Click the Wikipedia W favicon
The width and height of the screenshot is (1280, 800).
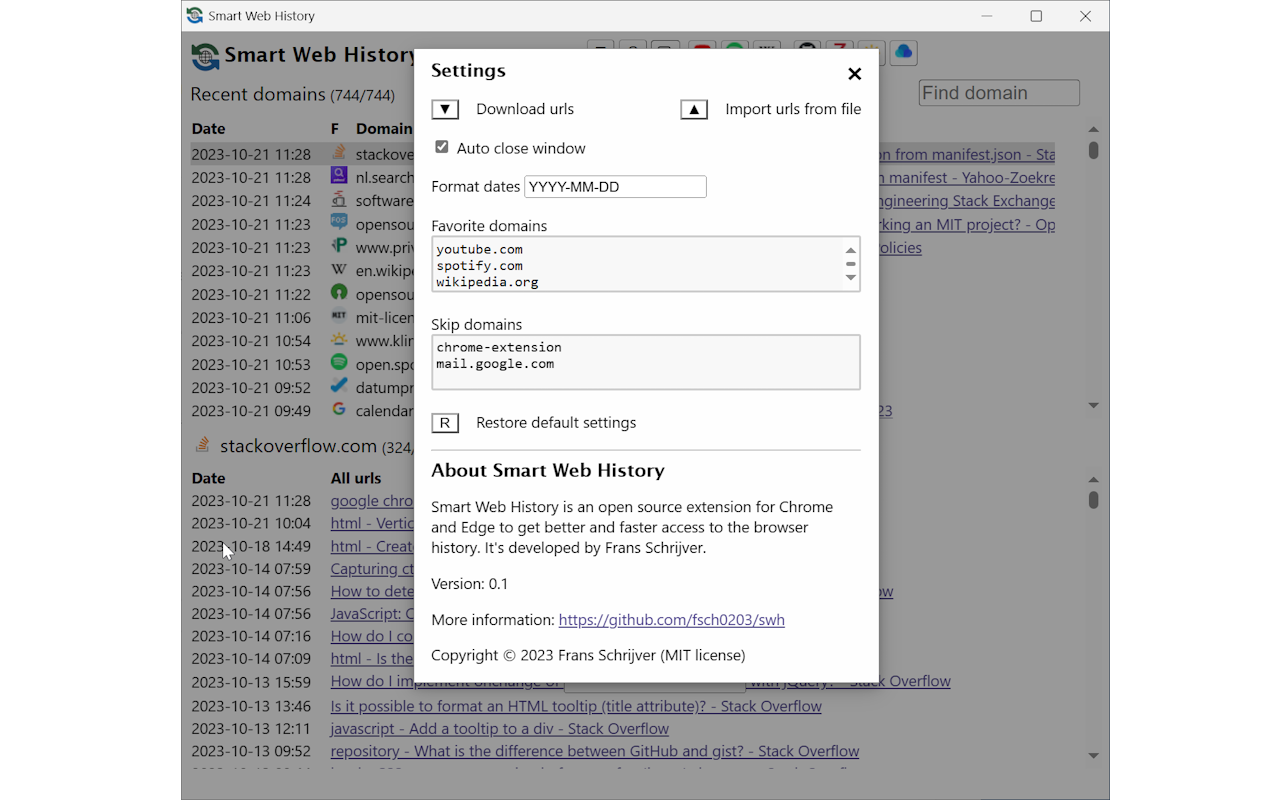point(339,270)
